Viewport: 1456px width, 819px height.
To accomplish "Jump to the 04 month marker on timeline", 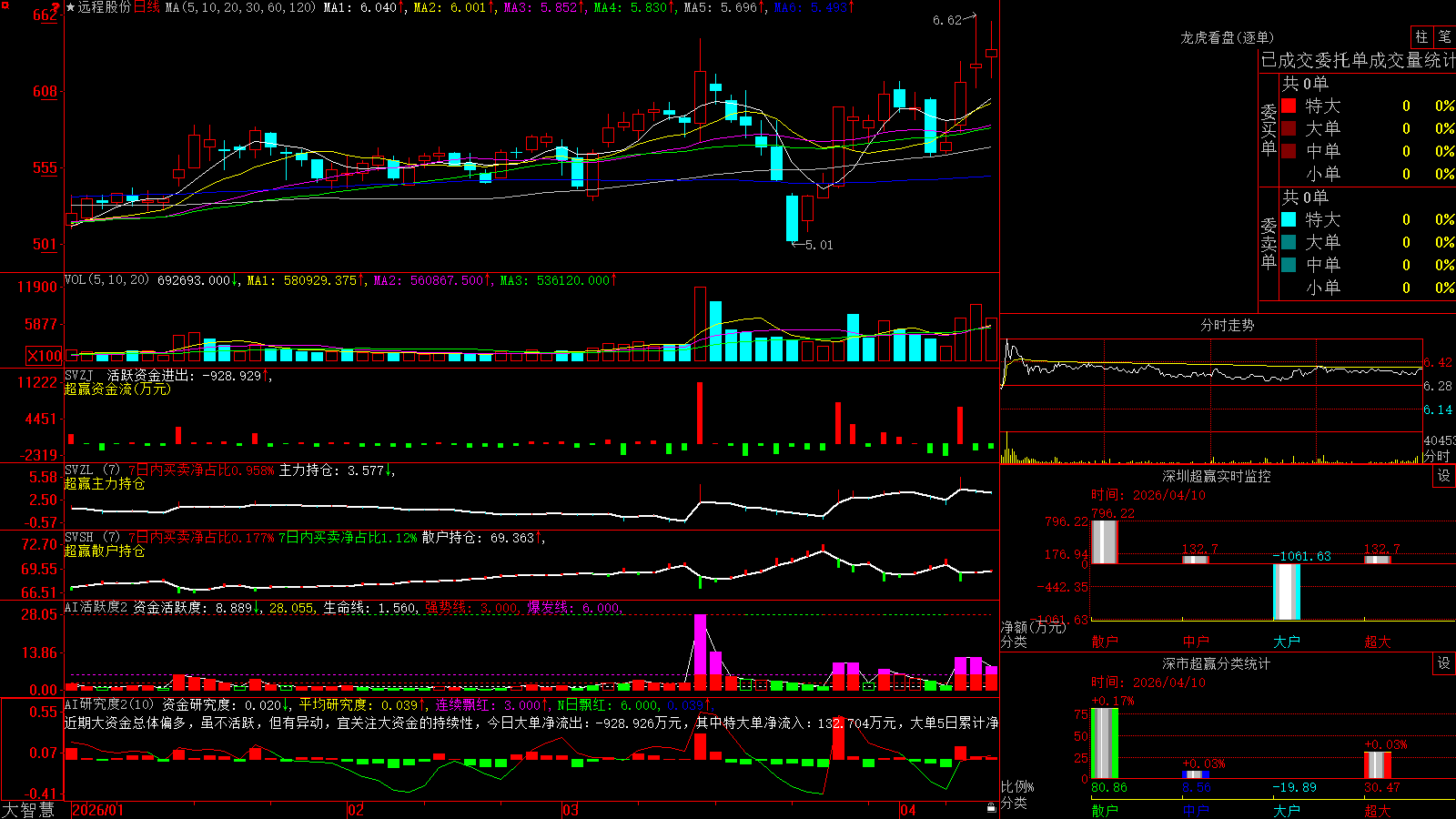I will (x=907, y=810).
